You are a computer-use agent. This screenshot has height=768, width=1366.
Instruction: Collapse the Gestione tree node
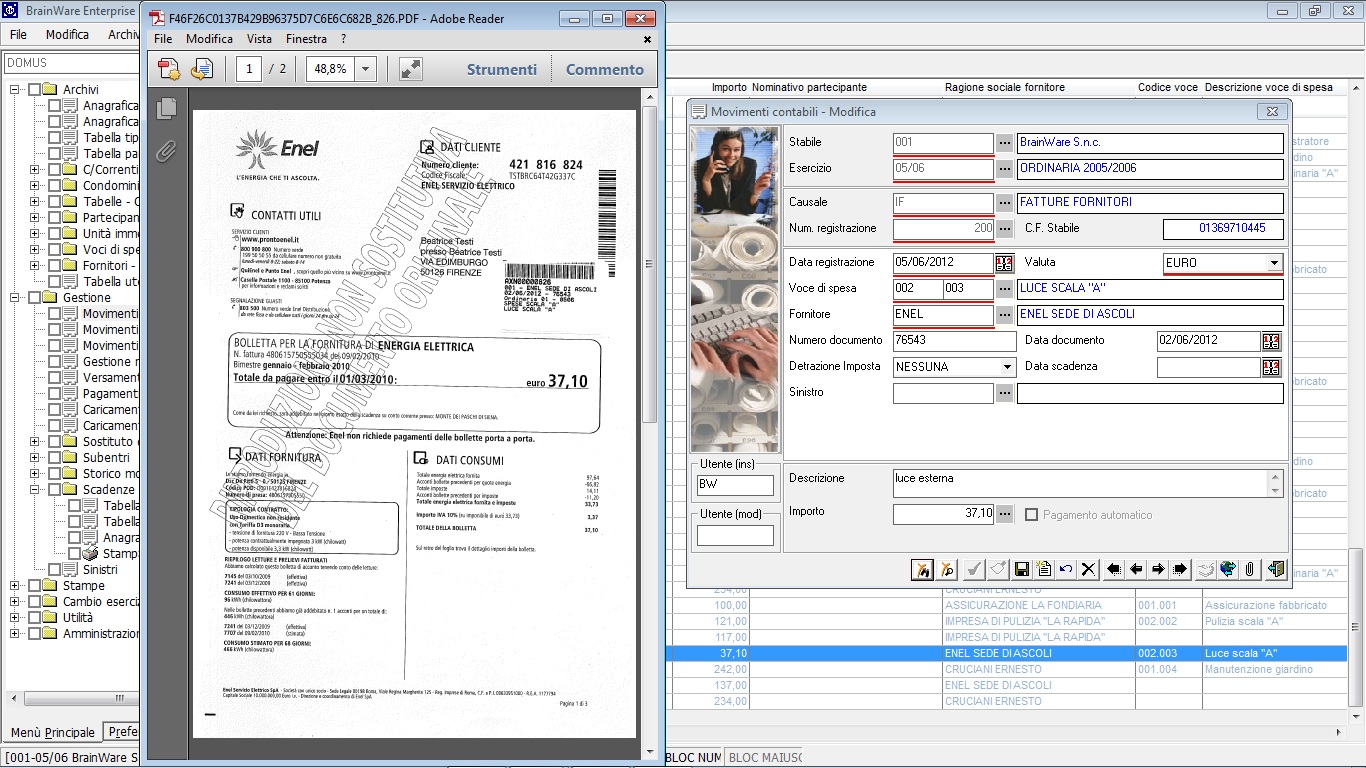point(15,297)
